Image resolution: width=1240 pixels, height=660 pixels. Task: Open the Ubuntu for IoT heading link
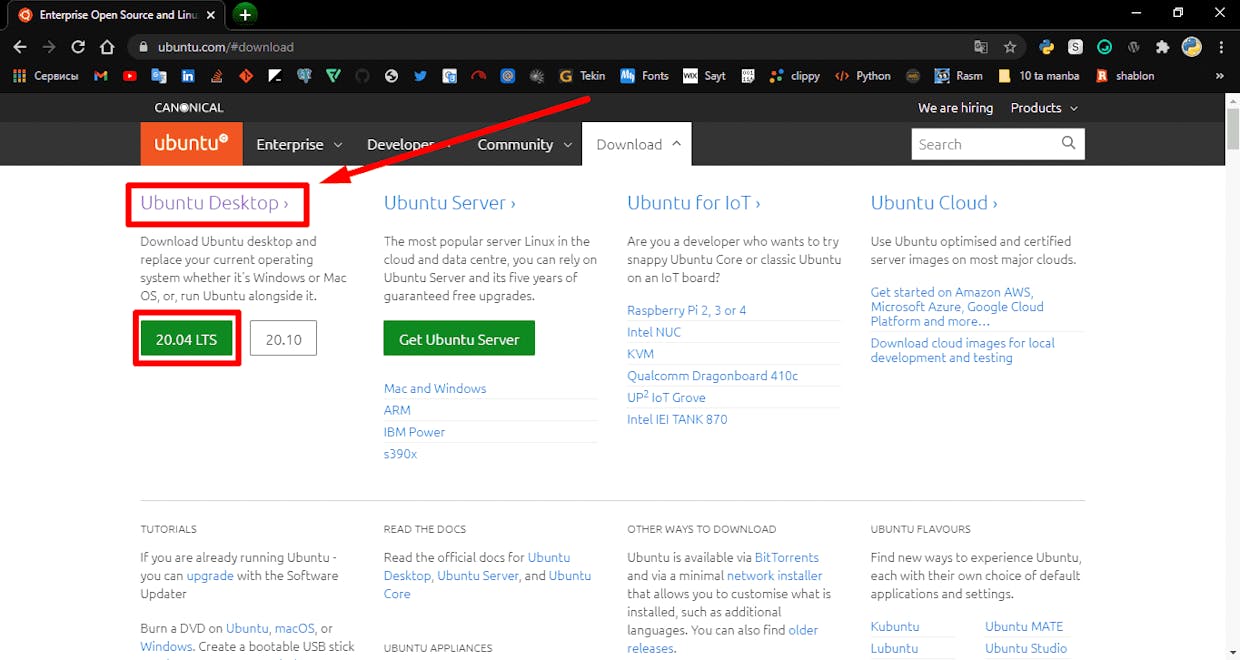coord(694,203)
